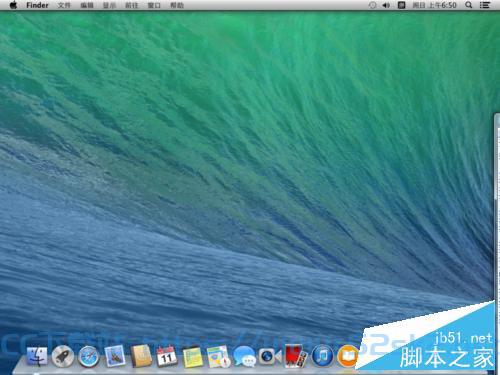Open Maps icon in Dock

pos(218,356)
